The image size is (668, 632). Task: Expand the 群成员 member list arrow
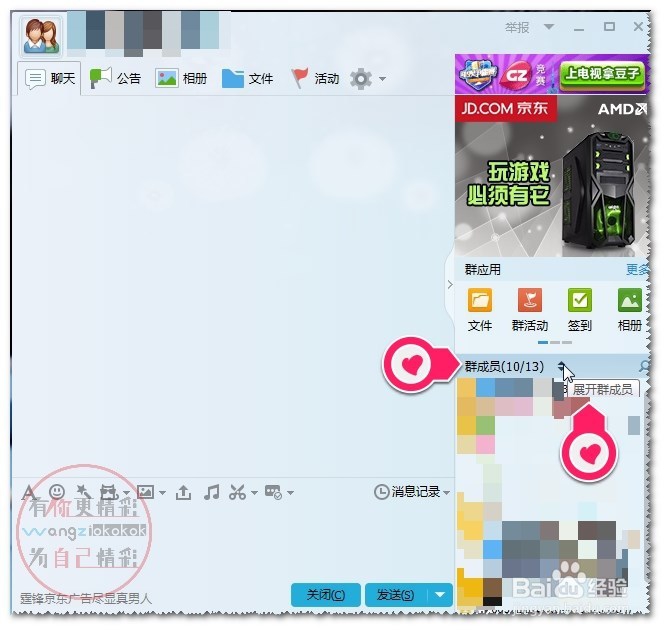pos(561,366)
